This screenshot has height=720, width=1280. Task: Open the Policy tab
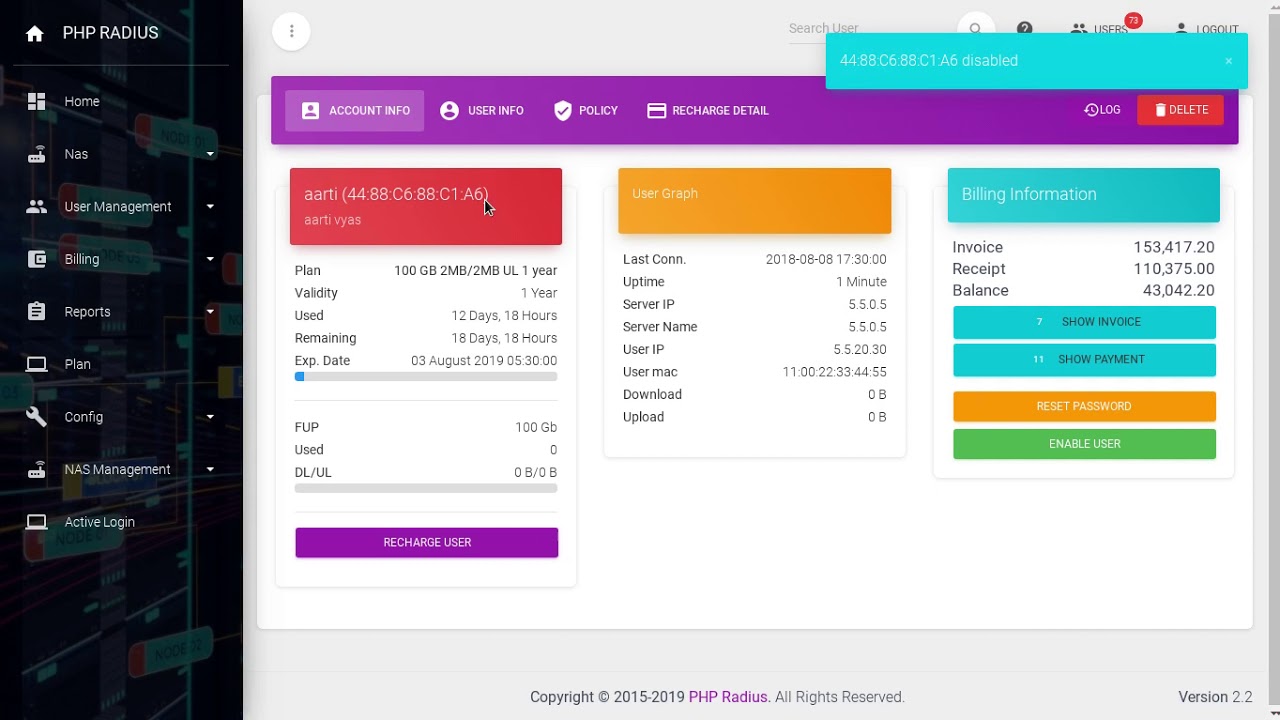click(x=586, y=111)
